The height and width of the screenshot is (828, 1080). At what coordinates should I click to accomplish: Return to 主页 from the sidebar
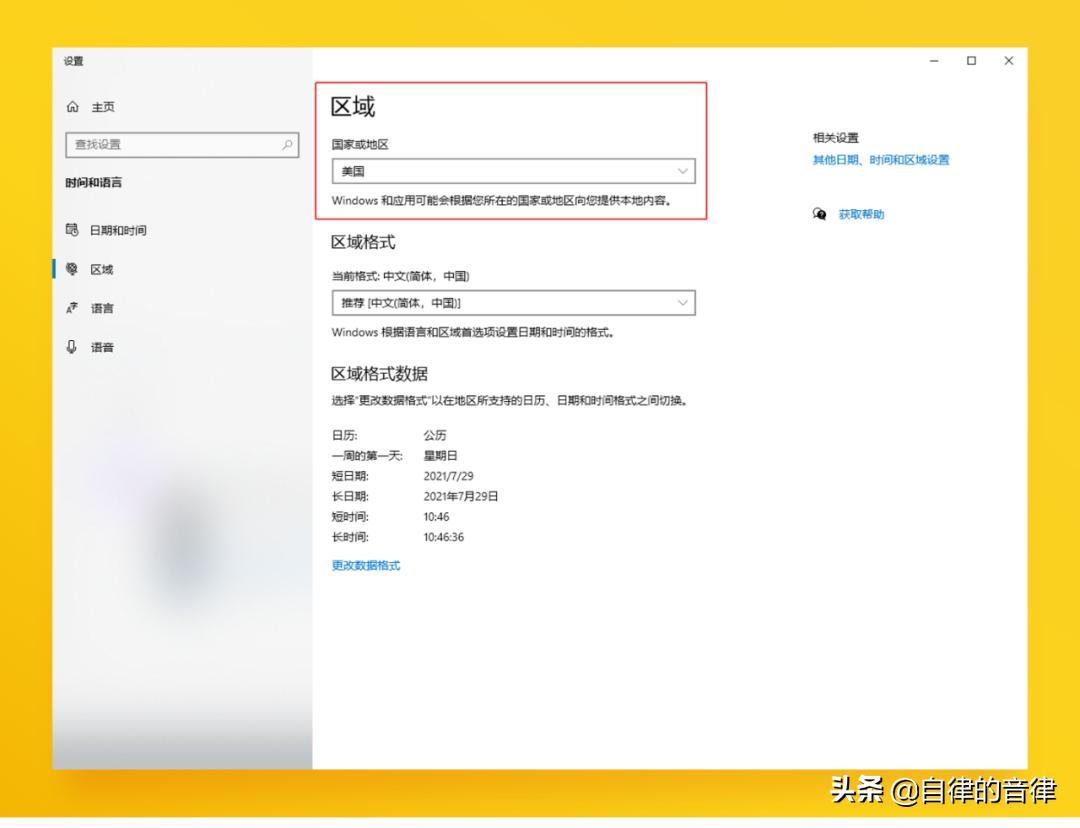pyautogui.click(x=100, y=107)
